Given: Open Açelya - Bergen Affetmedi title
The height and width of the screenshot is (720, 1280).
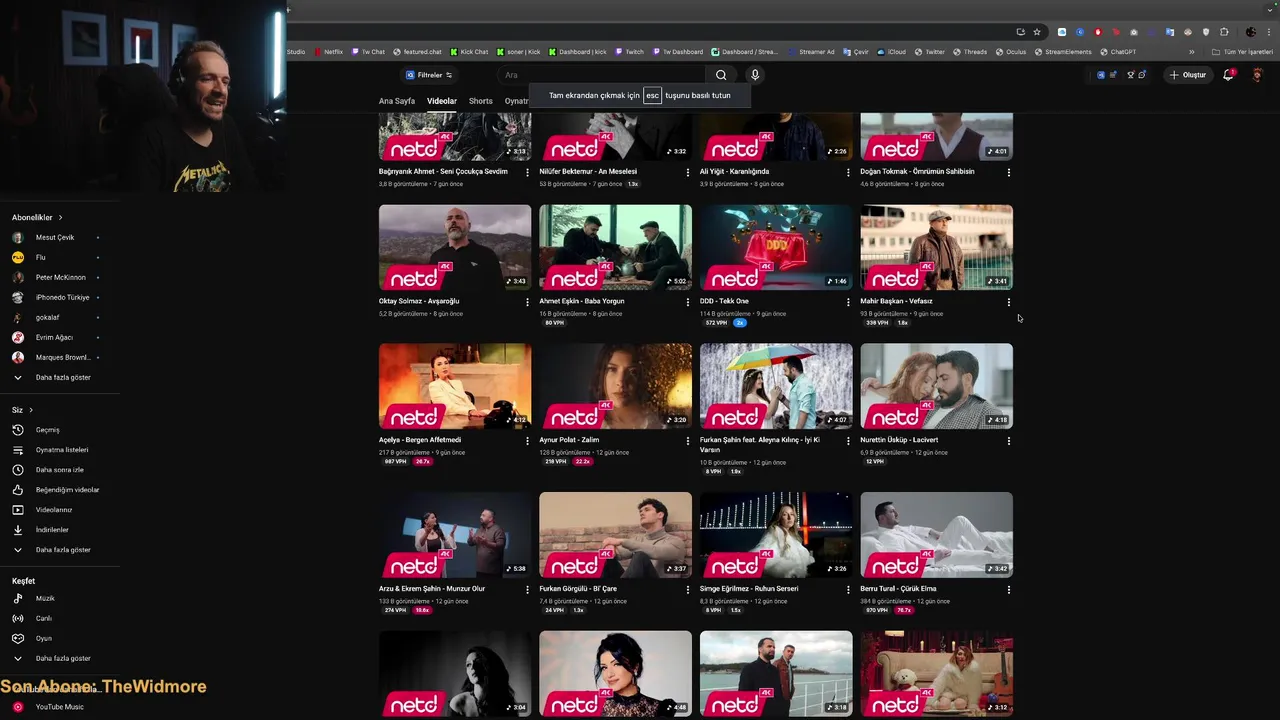Looking at the screenshot, I should pyautogui.click(x=420, y=440).
